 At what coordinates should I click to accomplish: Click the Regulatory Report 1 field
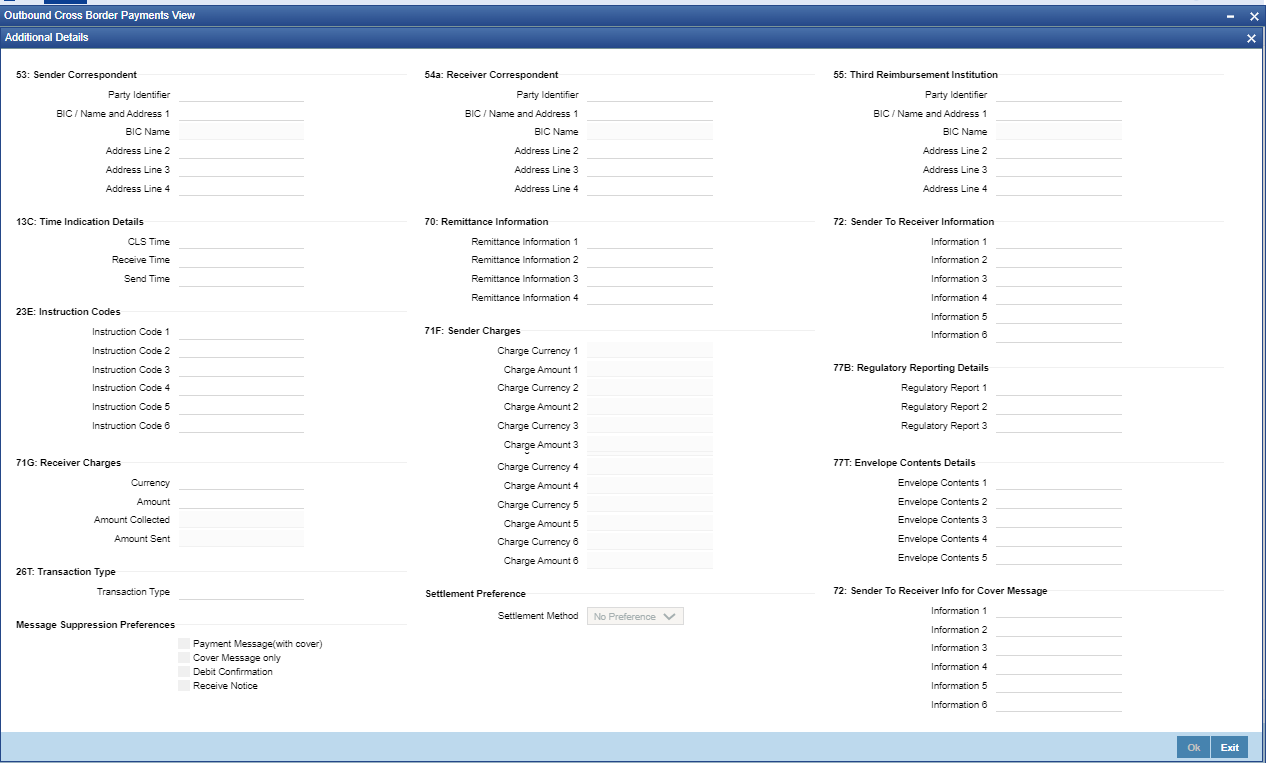(1059, 387)
